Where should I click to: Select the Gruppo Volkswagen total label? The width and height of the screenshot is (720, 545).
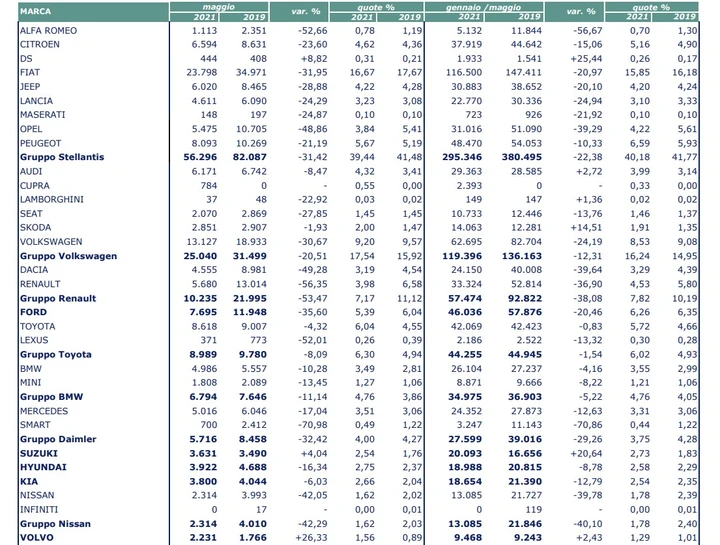[x=68, y=256]
